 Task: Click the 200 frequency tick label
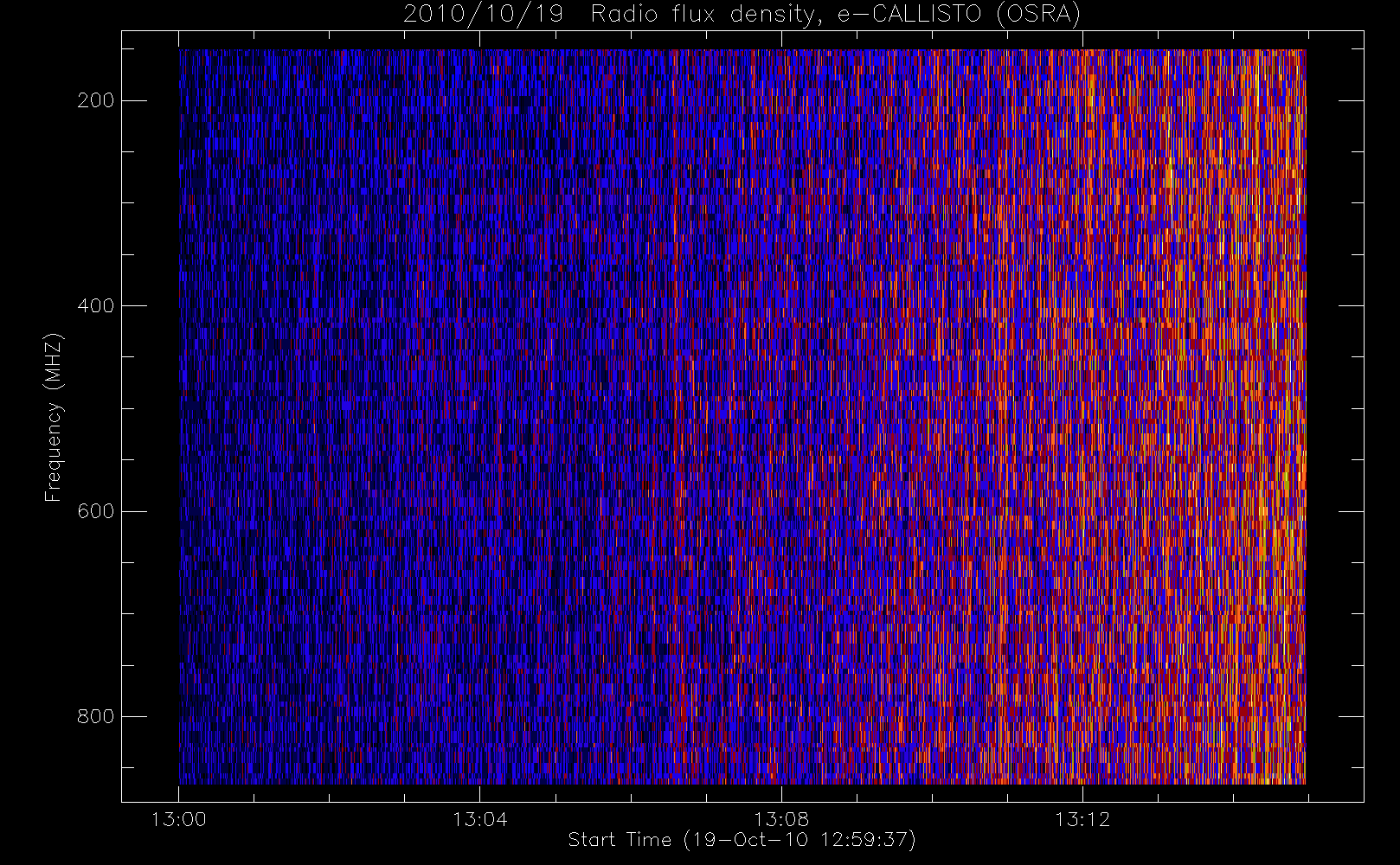pyautogui.click(x=95, y=100)
